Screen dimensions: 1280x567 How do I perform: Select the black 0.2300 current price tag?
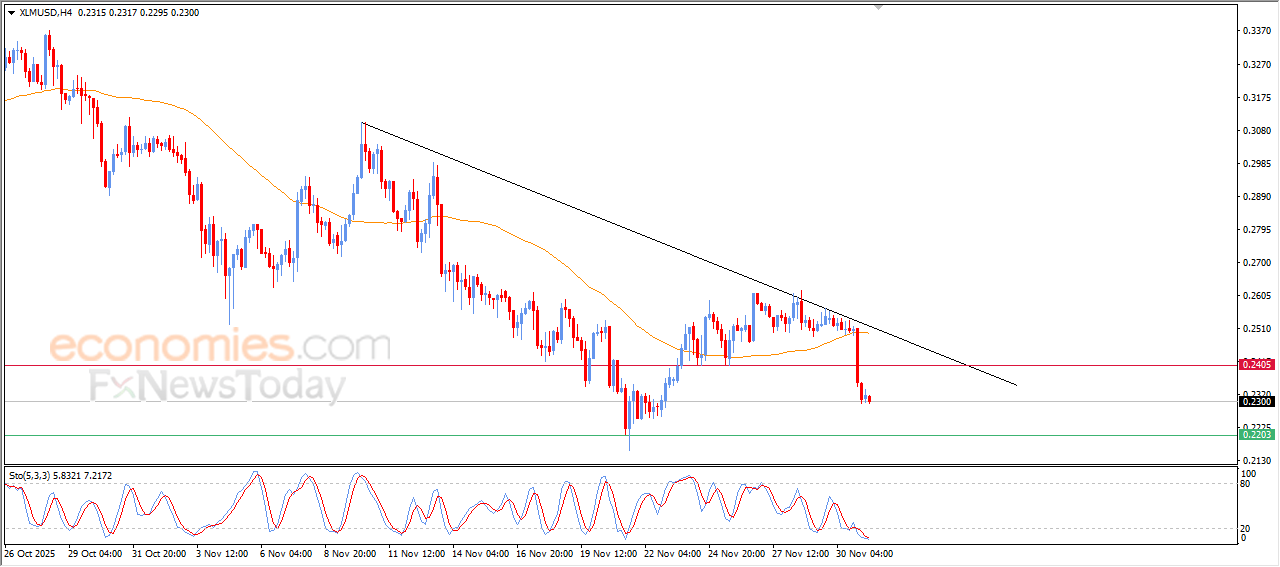click(1256, 402)
